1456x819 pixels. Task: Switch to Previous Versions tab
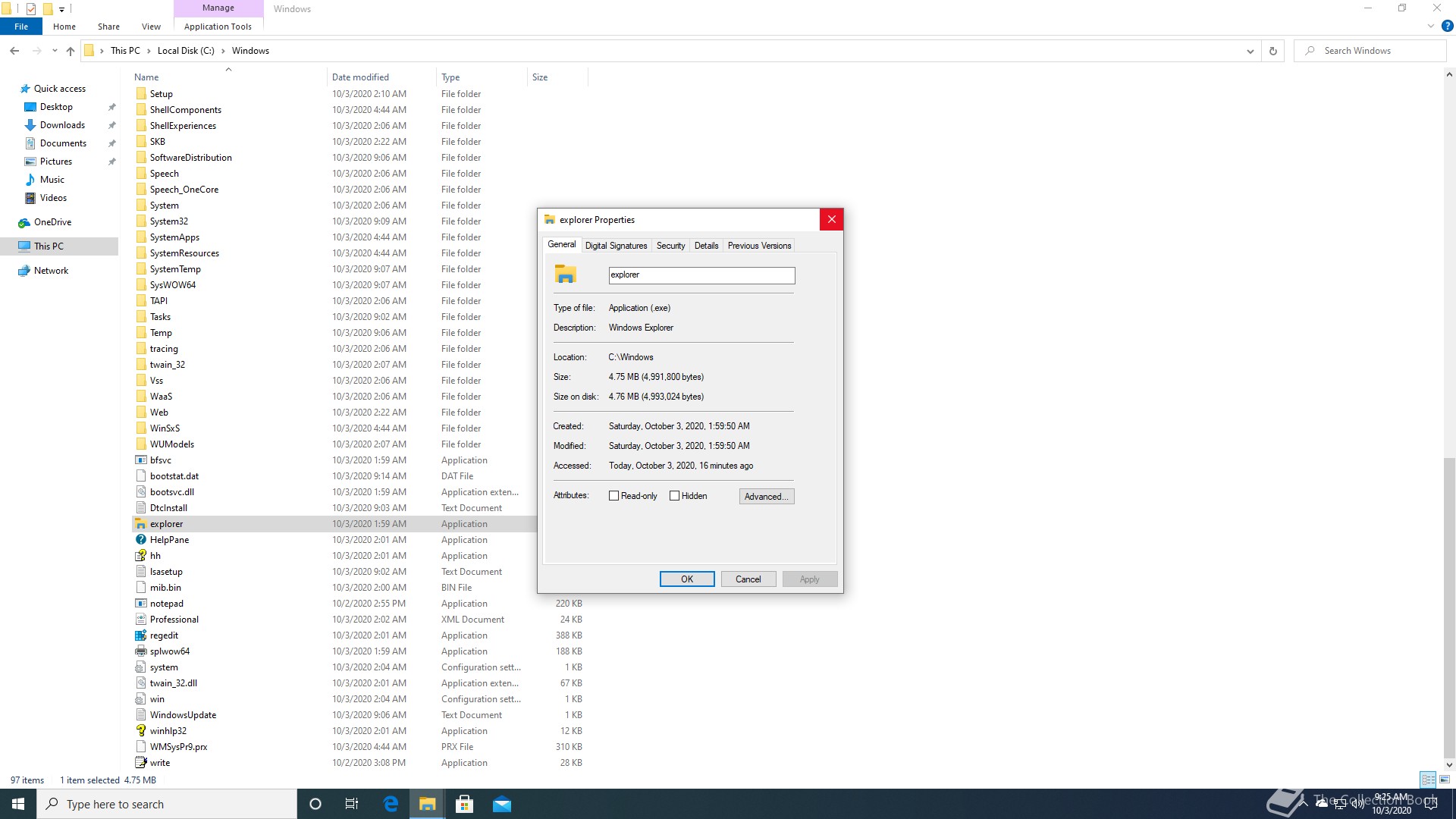pos(759,246)
